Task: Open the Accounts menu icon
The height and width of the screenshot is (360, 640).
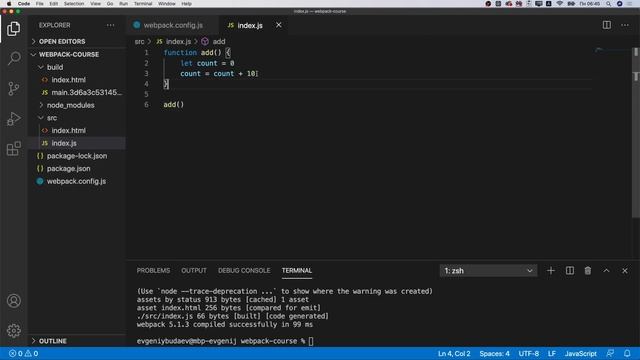Action: coord(13,301)
